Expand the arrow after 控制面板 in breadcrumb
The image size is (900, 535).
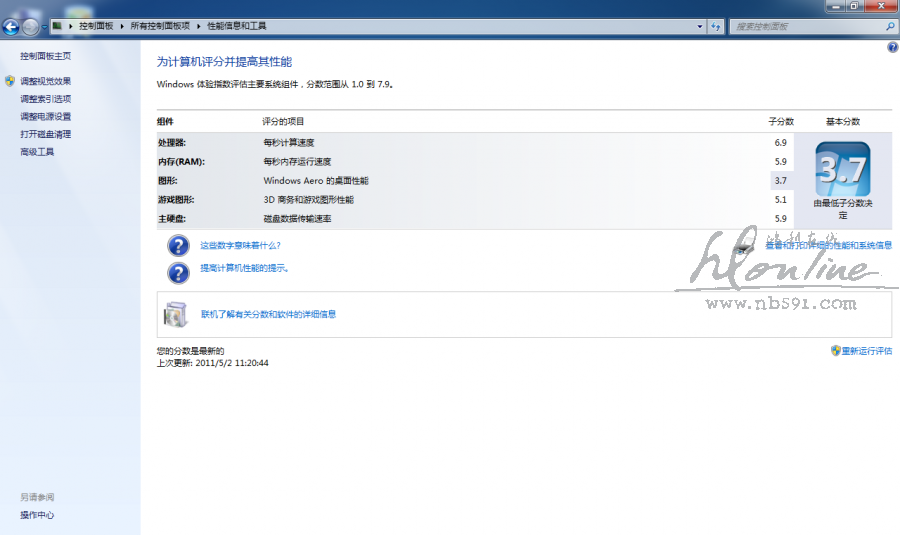point(123,26)
